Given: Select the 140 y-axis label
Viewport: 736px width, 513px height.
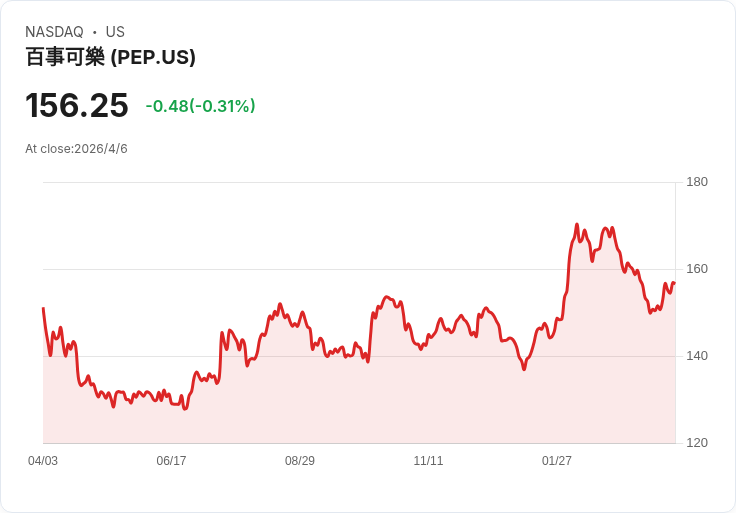Looking at the screenshot, I should [x=696, y=356].
